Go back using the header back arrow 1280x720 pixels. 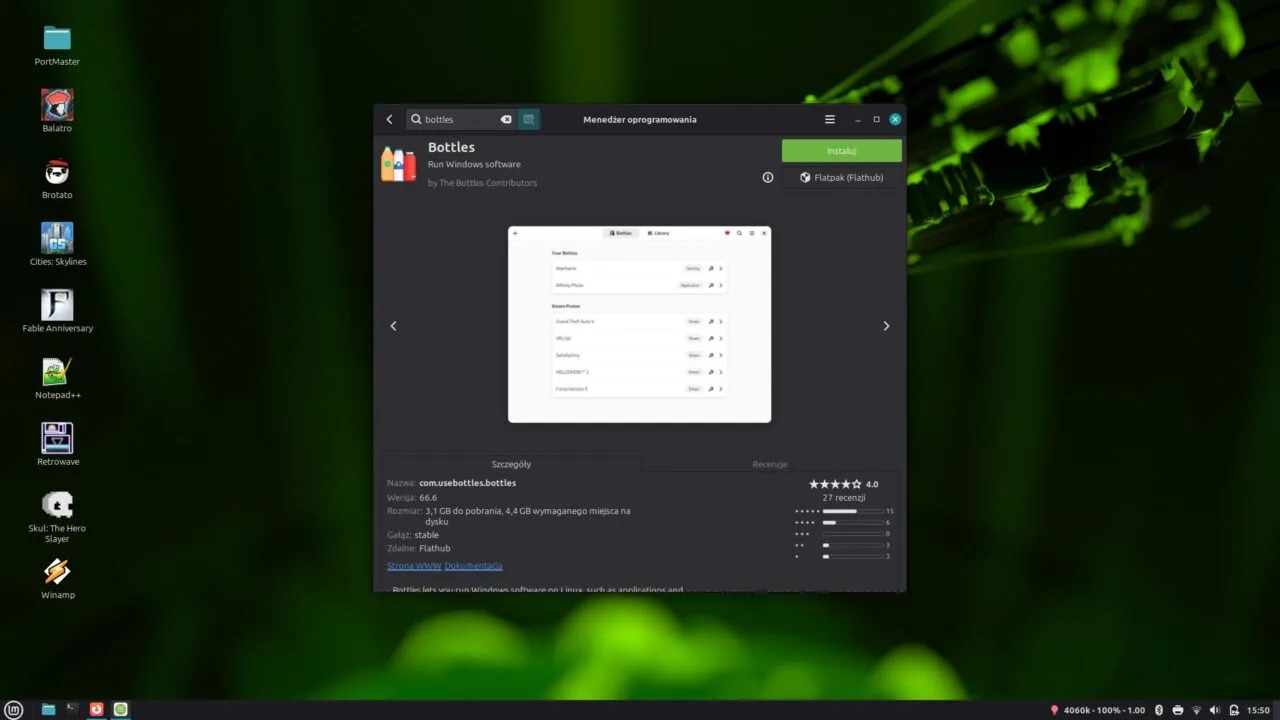coord(390,119)
